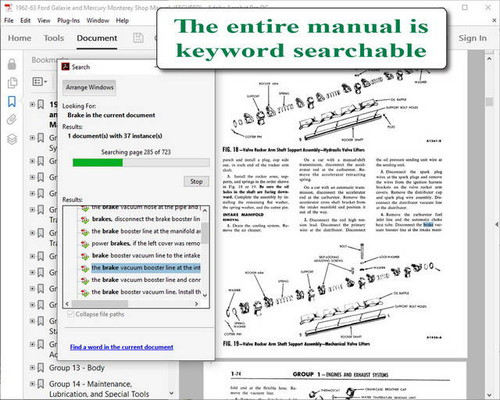The width and height of the screenshot is (500, 400).
Task: Expand the Group 14 - Maintenance bookmark
Action: [x=32, y=384]
